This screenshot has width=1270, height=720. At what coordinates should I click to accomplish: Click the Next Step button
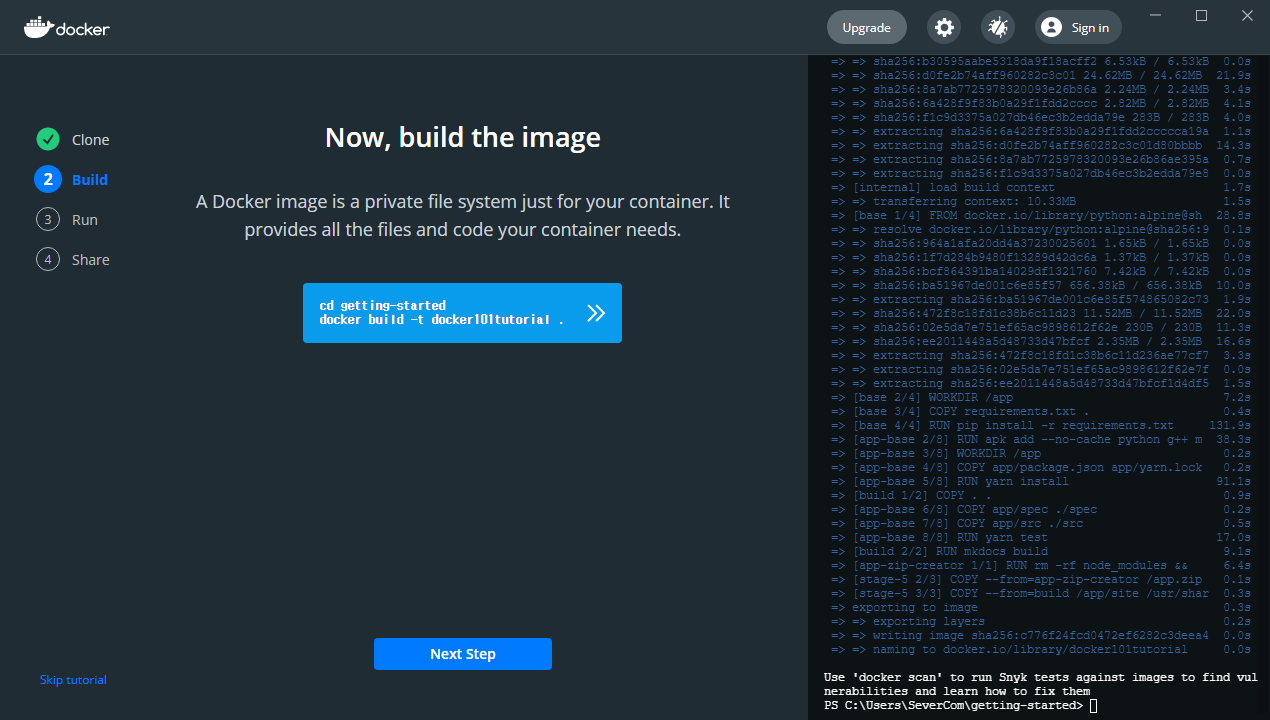click(x=463, y=654)
